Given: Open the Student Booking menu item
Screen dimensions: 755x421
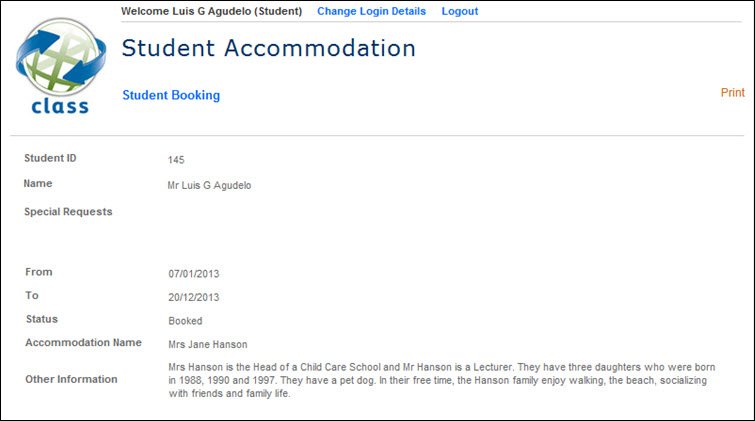Looking at the screenshot, I should point(171,96).
